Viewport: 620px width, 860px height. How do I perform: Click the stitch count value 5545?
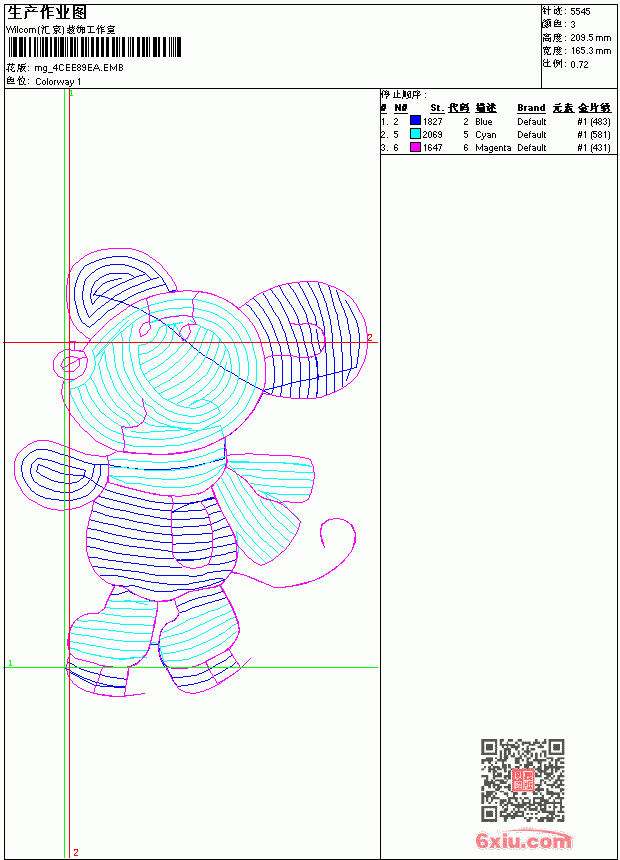point(580,12)
